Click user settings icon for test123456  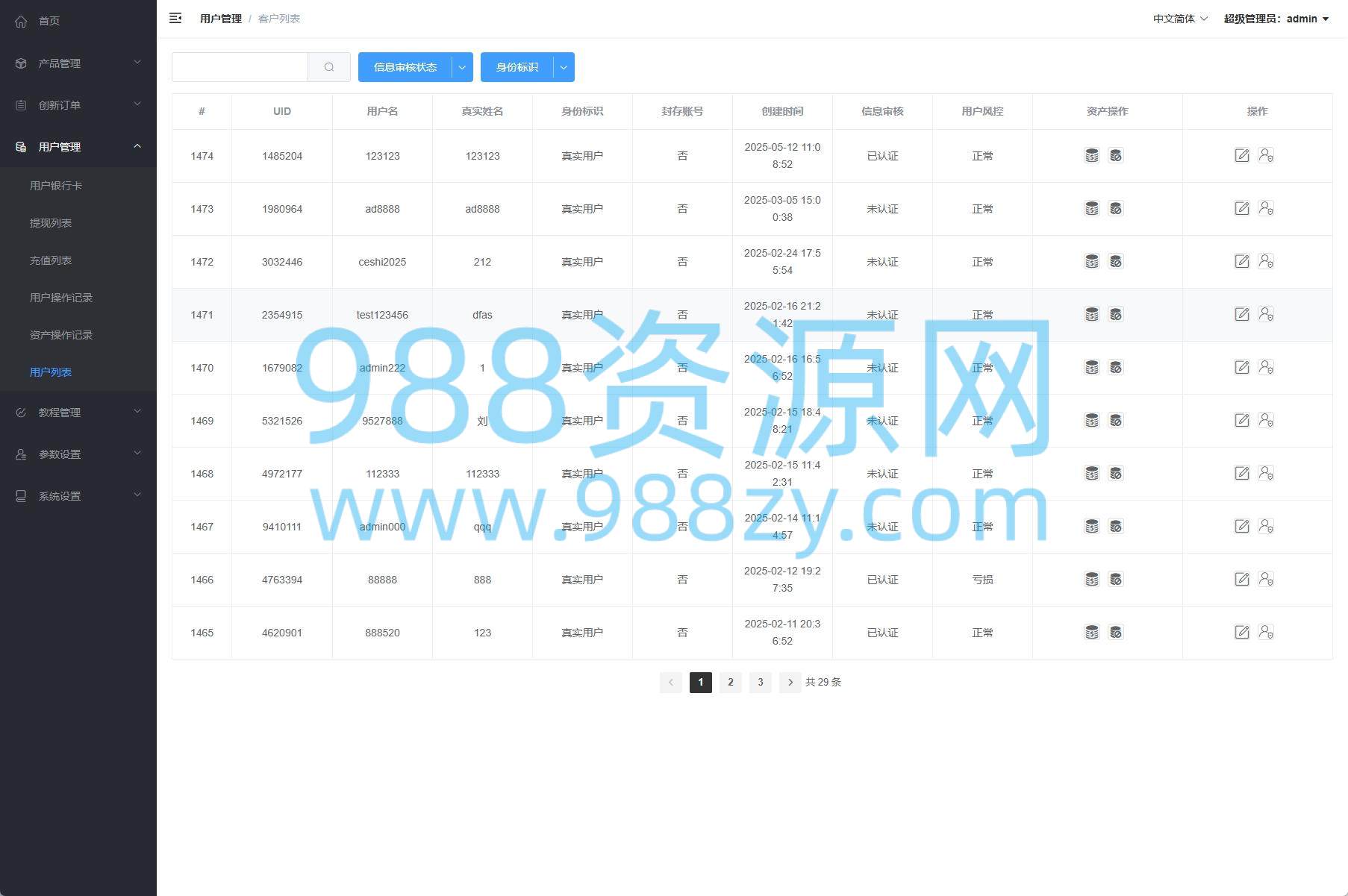1266,314
